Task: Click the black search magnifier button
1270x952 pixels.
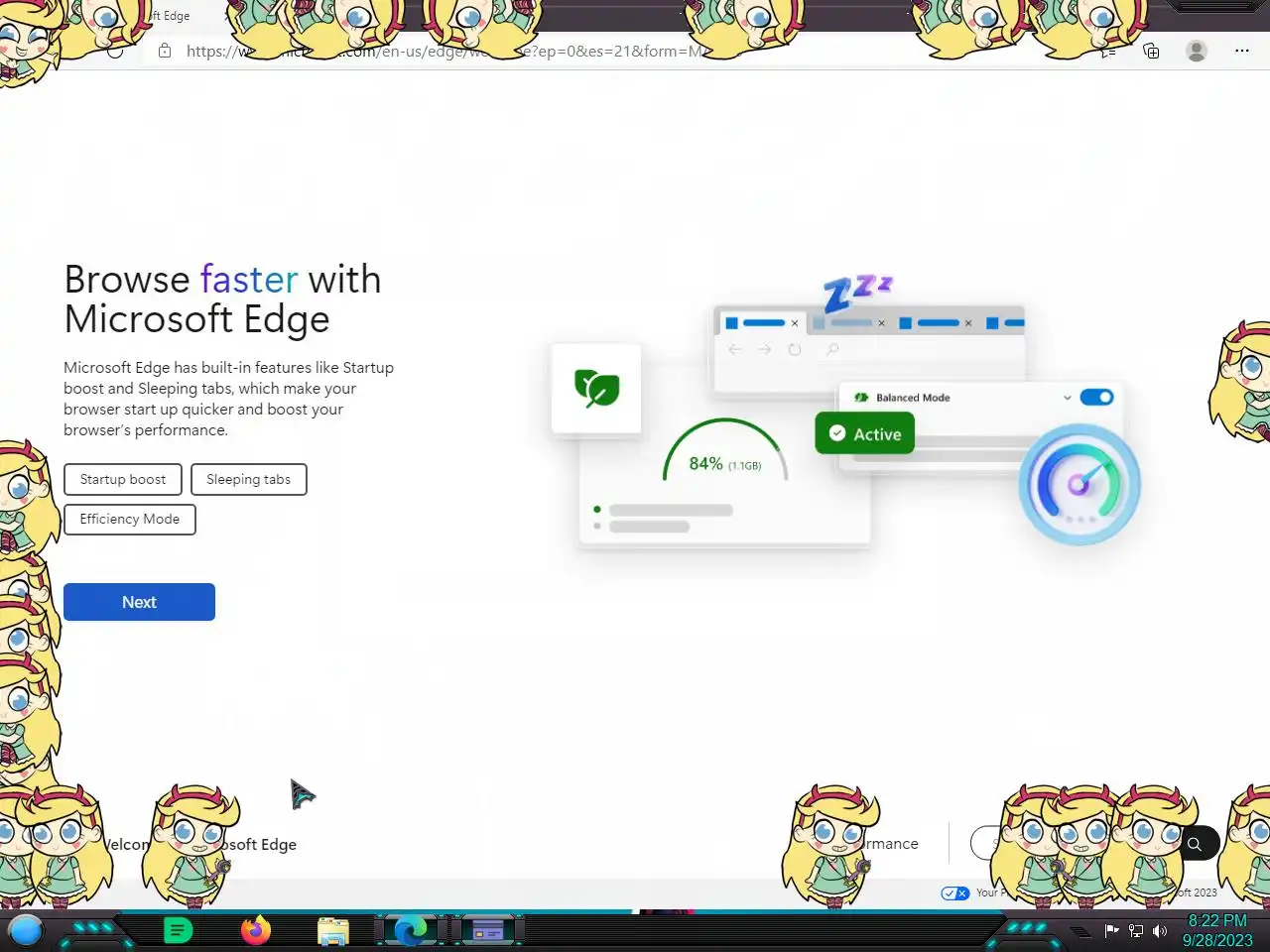Action: pos(1195,844)
